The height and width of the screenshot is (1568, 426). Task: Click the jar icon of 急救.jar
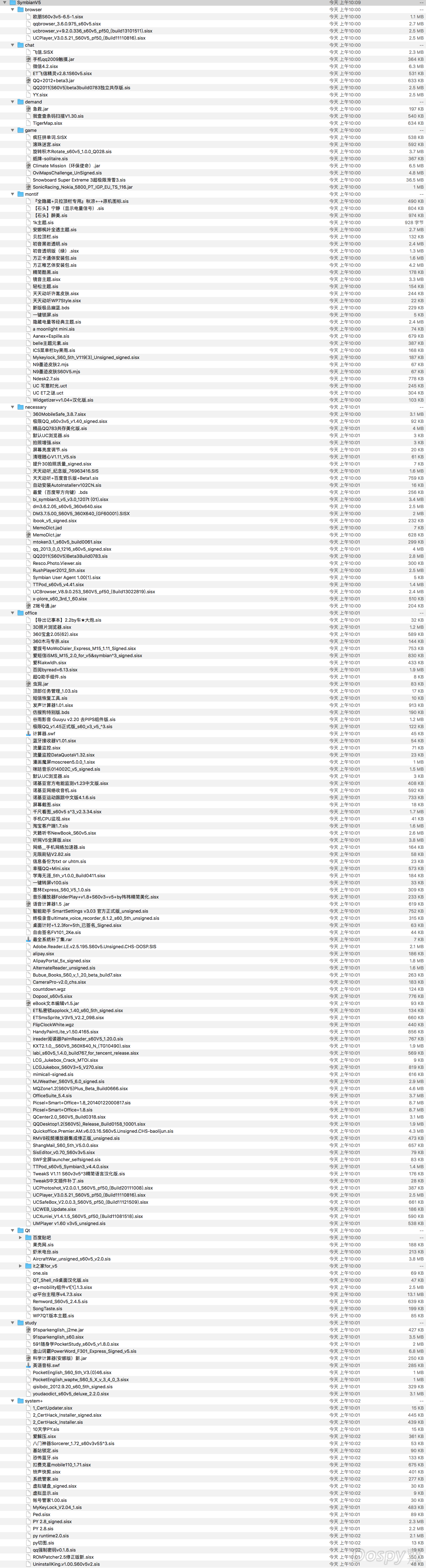point(29,109)
